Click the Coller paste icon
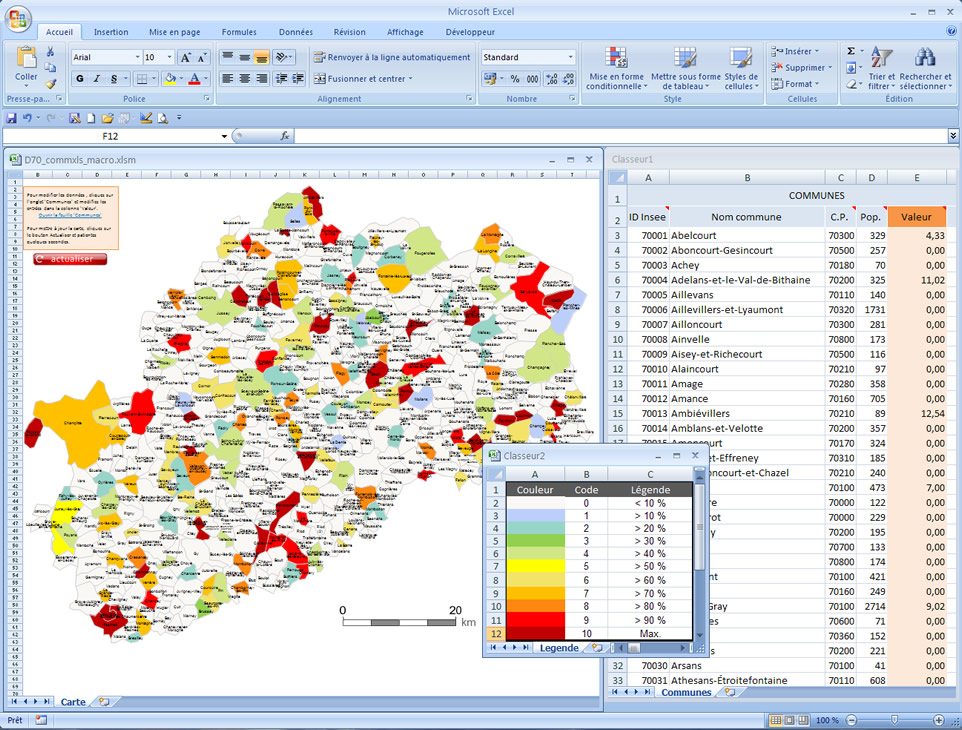 (26, 59)
